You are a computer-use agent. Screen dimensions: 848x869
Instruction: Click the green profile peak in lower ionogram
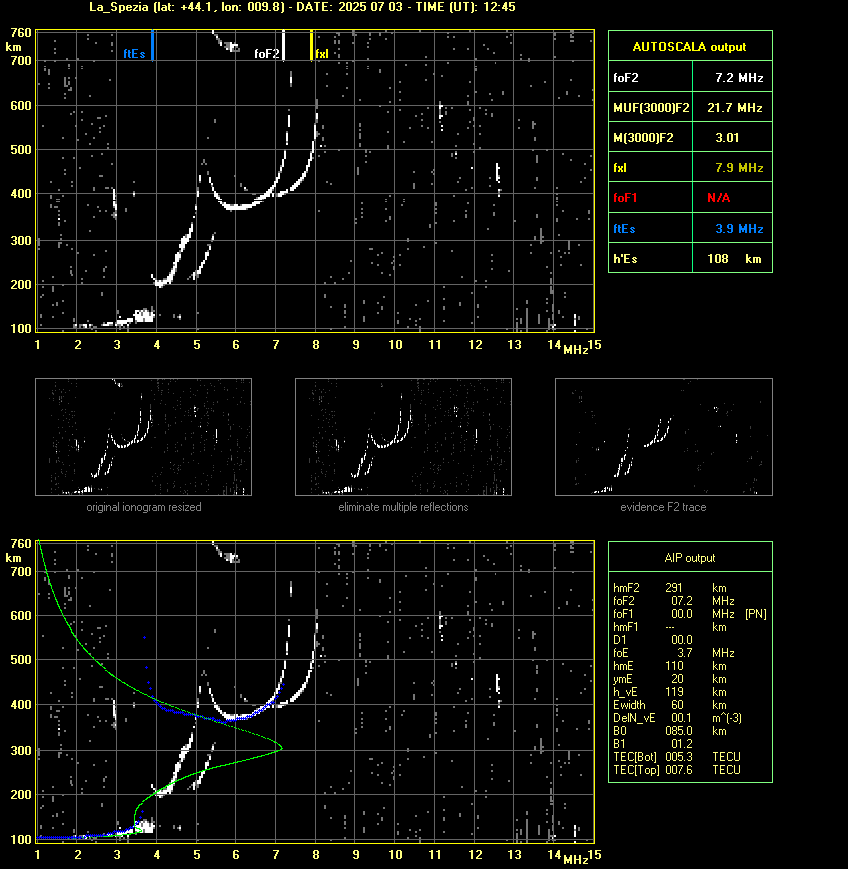coord(280,748)
